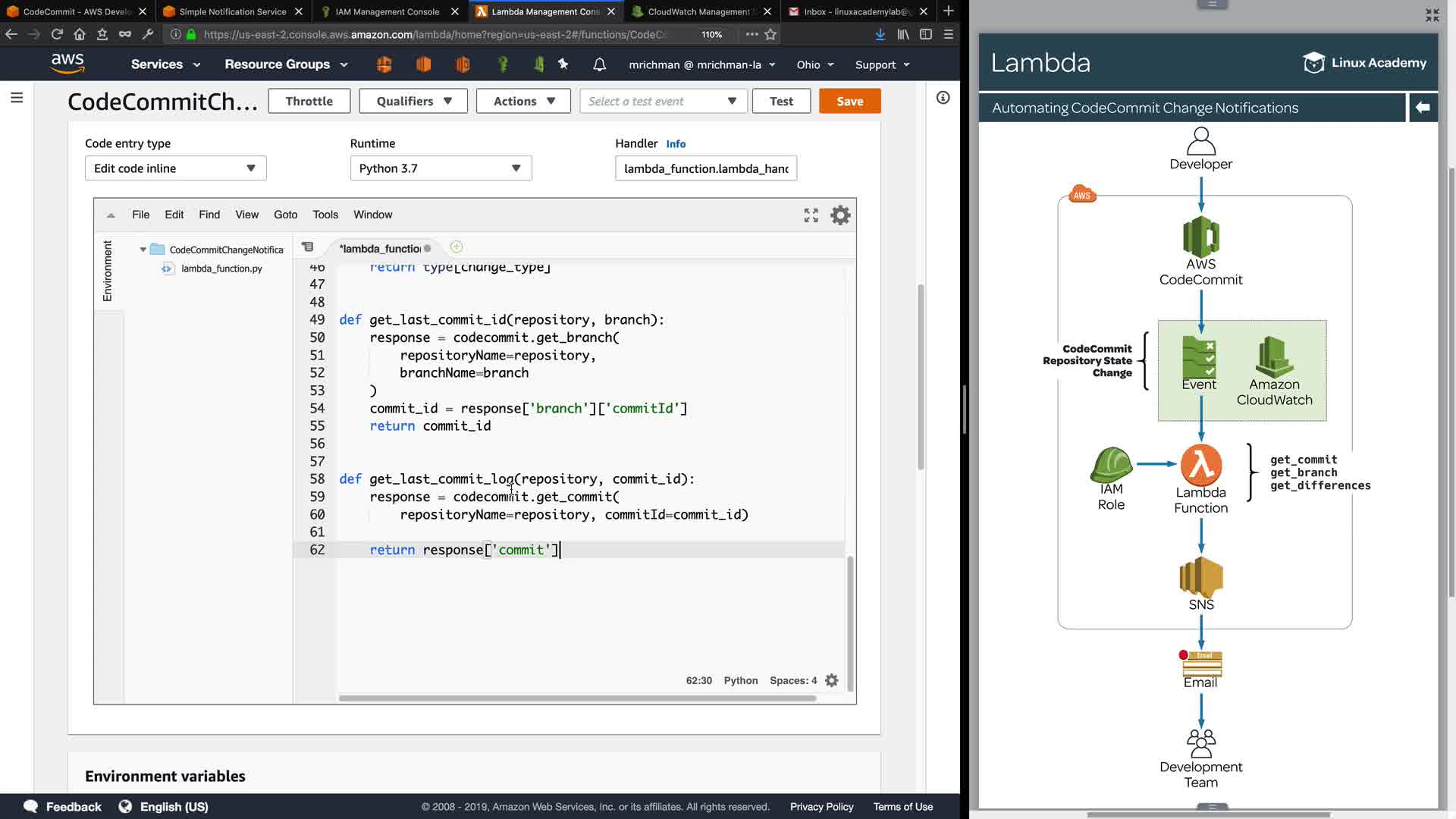Open the left hamburger navigation menu

point(17,98)
